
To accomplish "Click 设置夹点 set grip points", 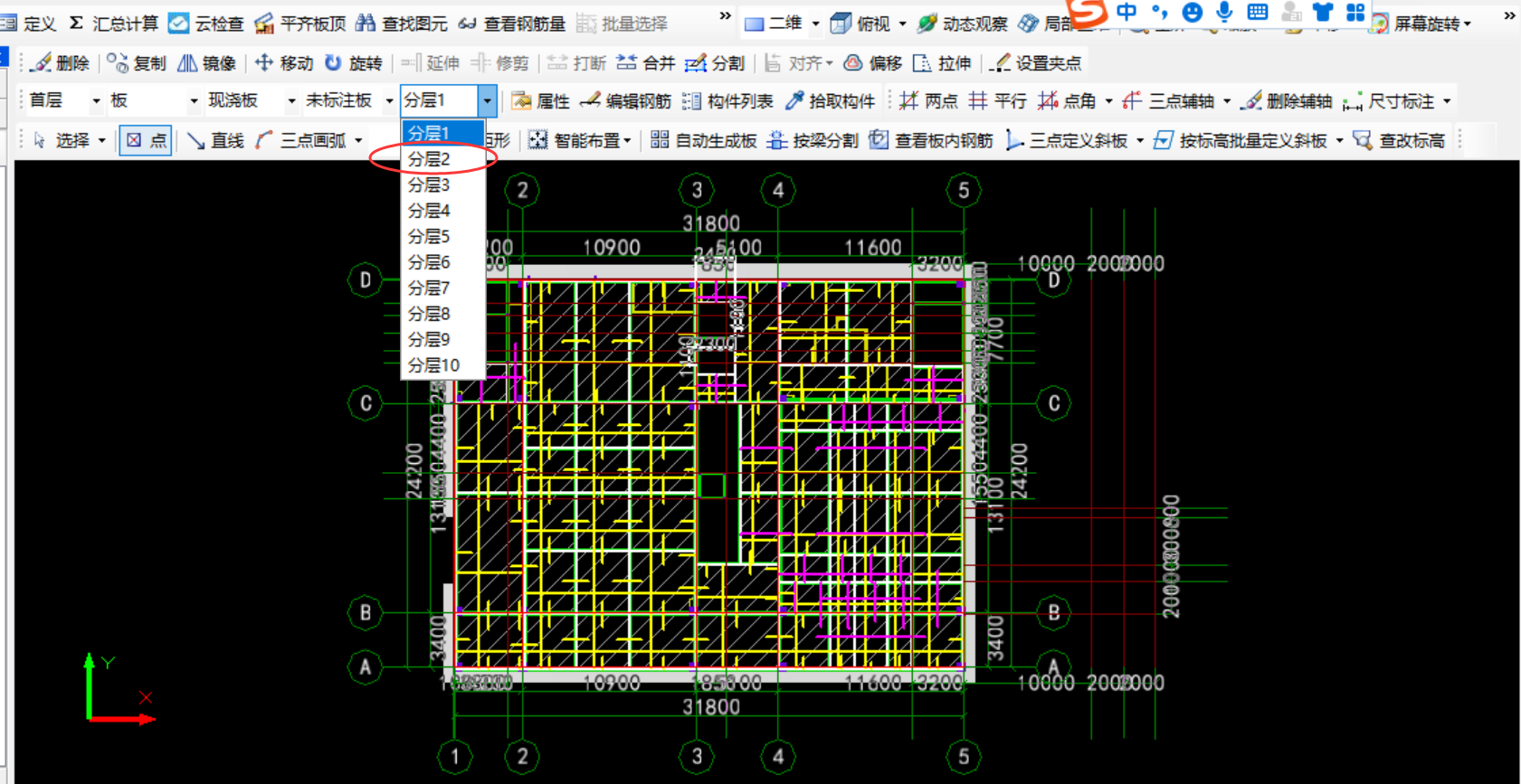I will point(1035,62).
